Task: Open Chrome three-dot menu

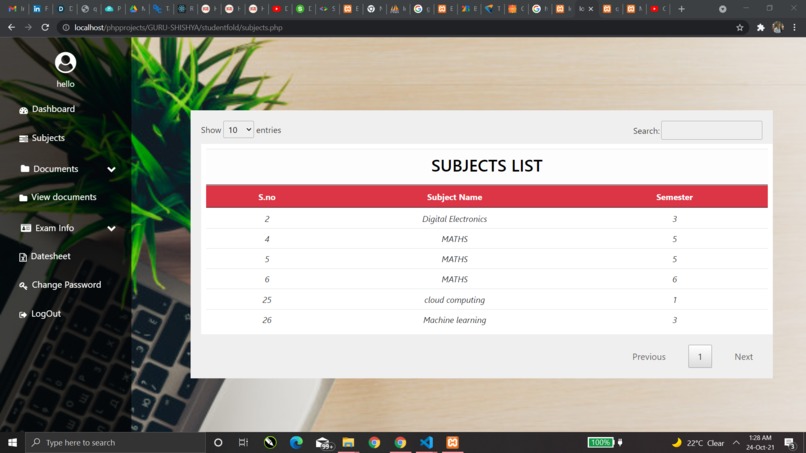Action: click(795, 28)
